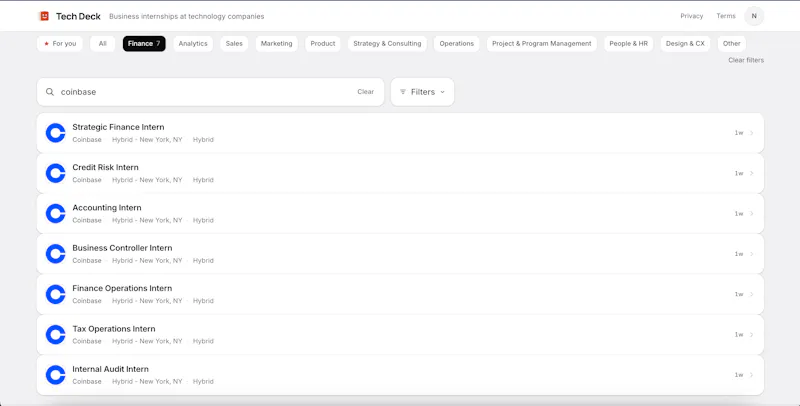
Task: Click Coinbase logo on Finance Operations Intern
Action: (56, 294)
